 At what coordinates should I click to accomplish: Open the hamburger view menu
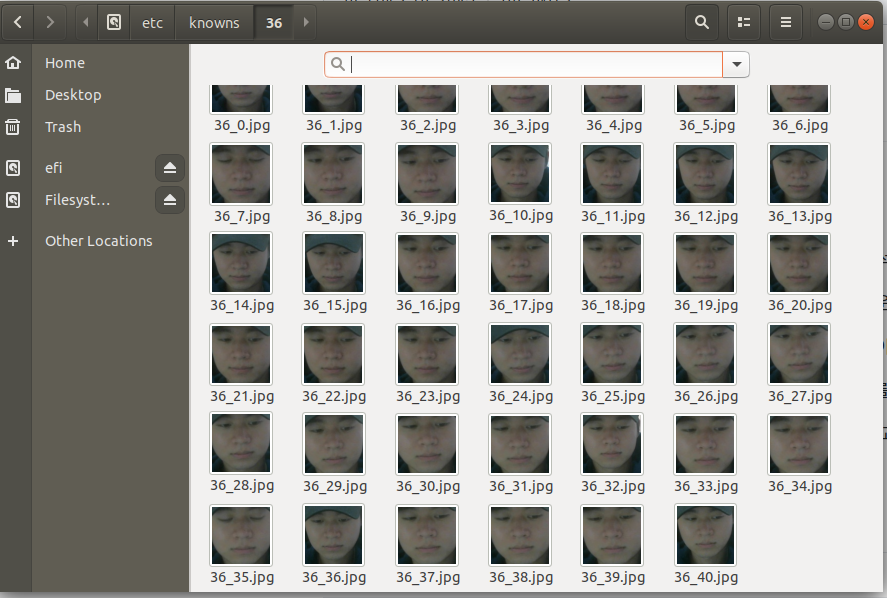coord(786,23)
